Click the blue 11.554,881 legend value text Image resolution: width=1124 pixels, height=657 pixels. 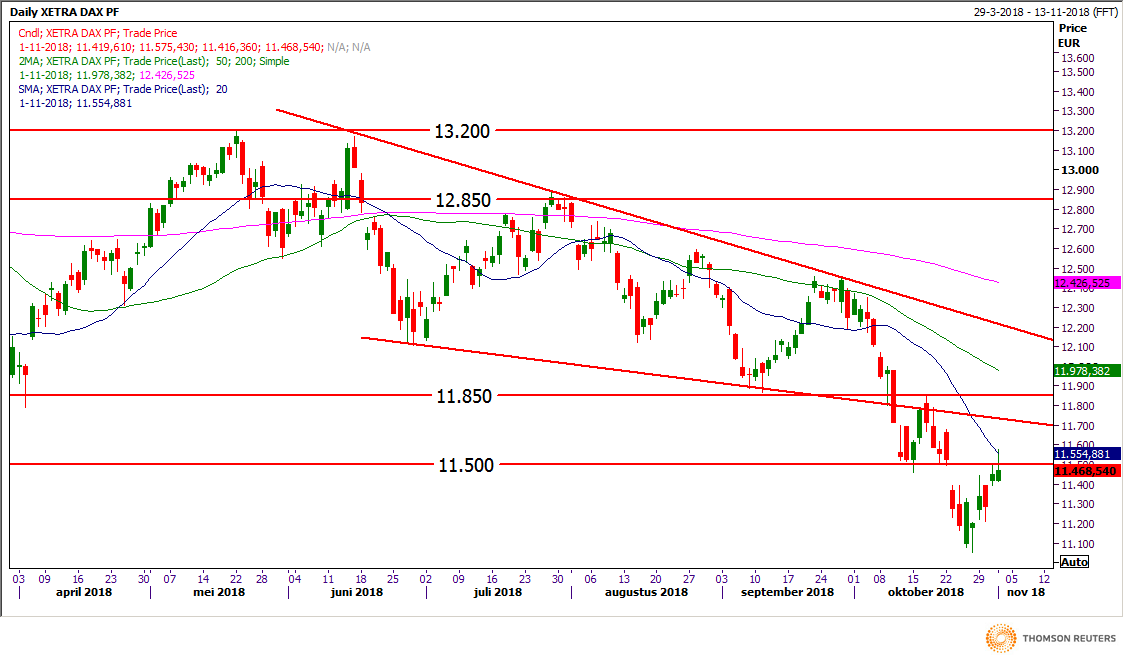pos(105,103)
